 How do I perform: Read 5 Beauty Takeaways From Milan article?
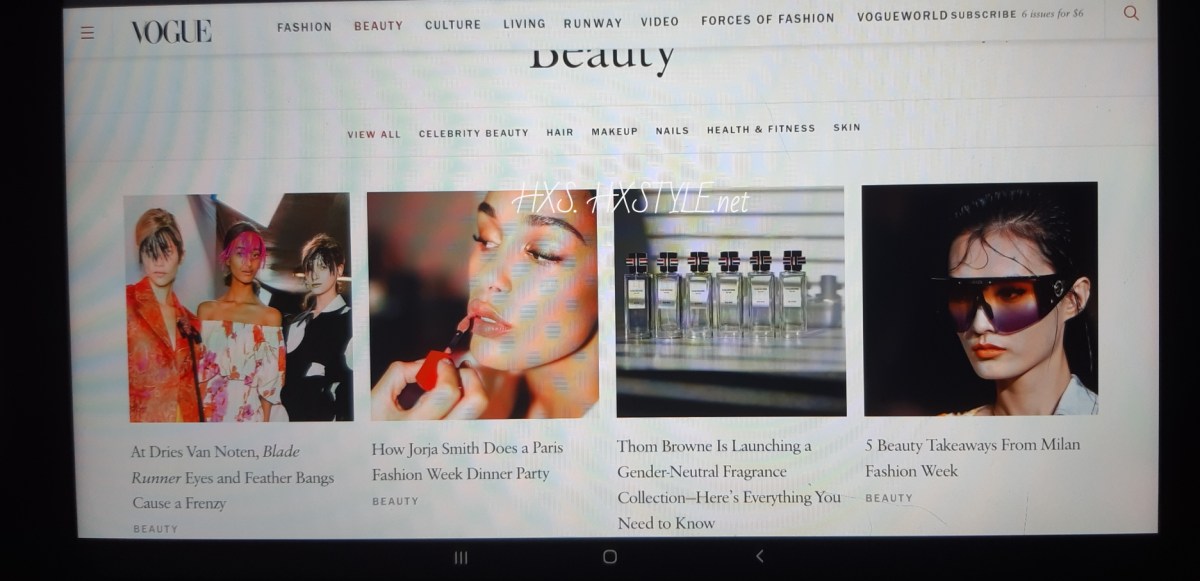972,458
